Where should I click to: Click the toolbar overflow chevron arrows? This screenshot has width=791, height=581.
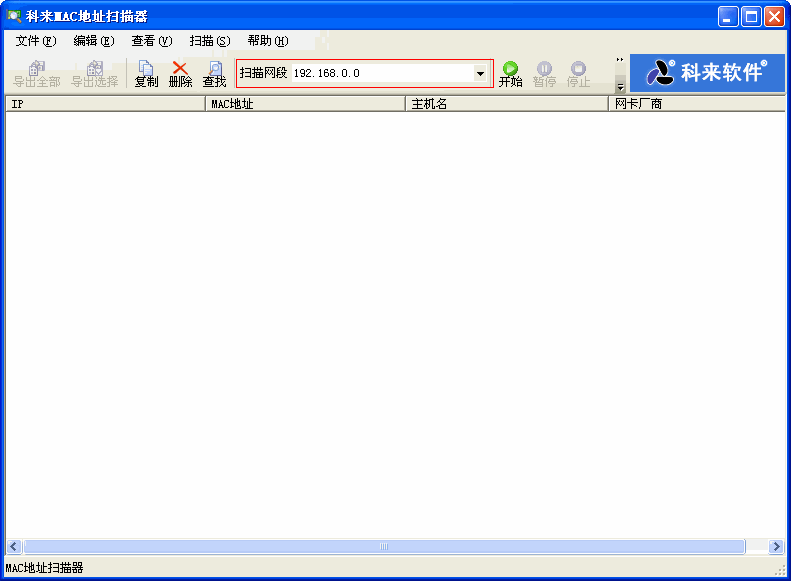coord(620,60)
